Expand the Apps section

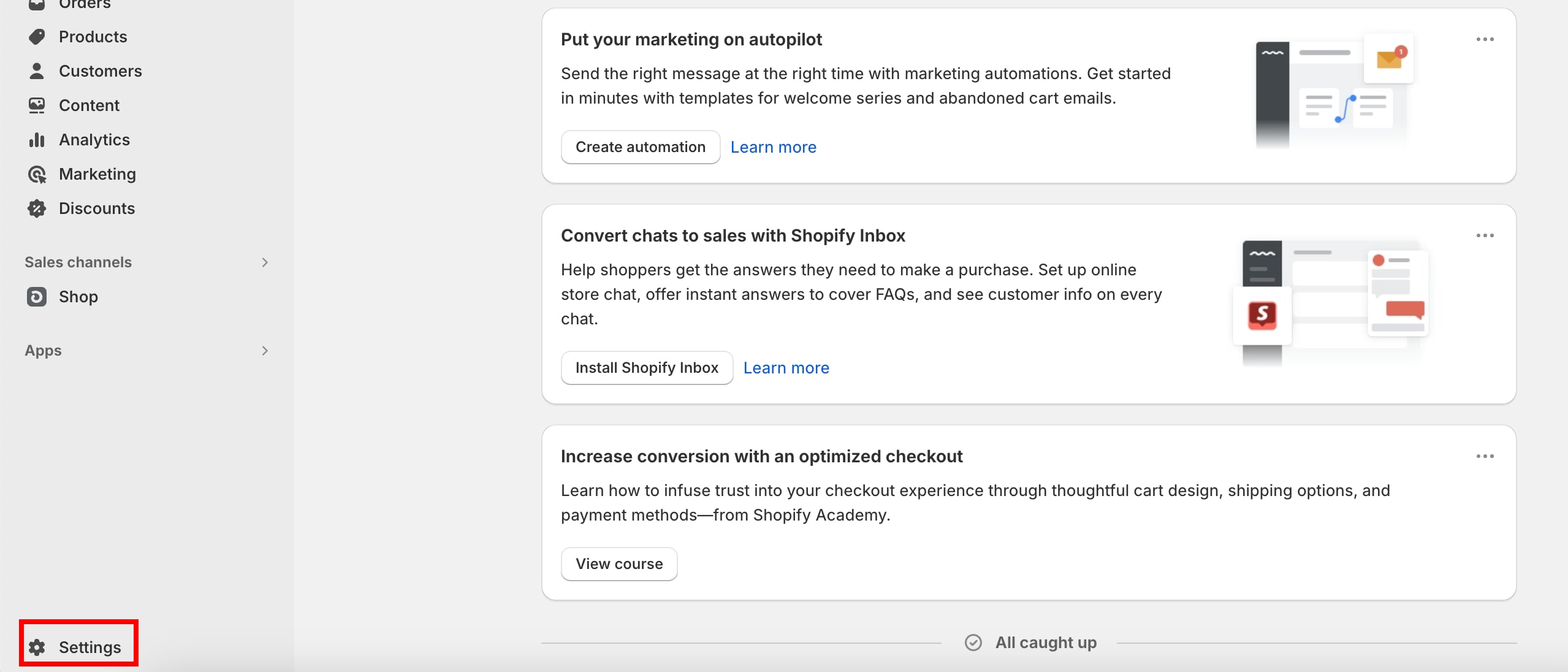click(x=264, y=350)
